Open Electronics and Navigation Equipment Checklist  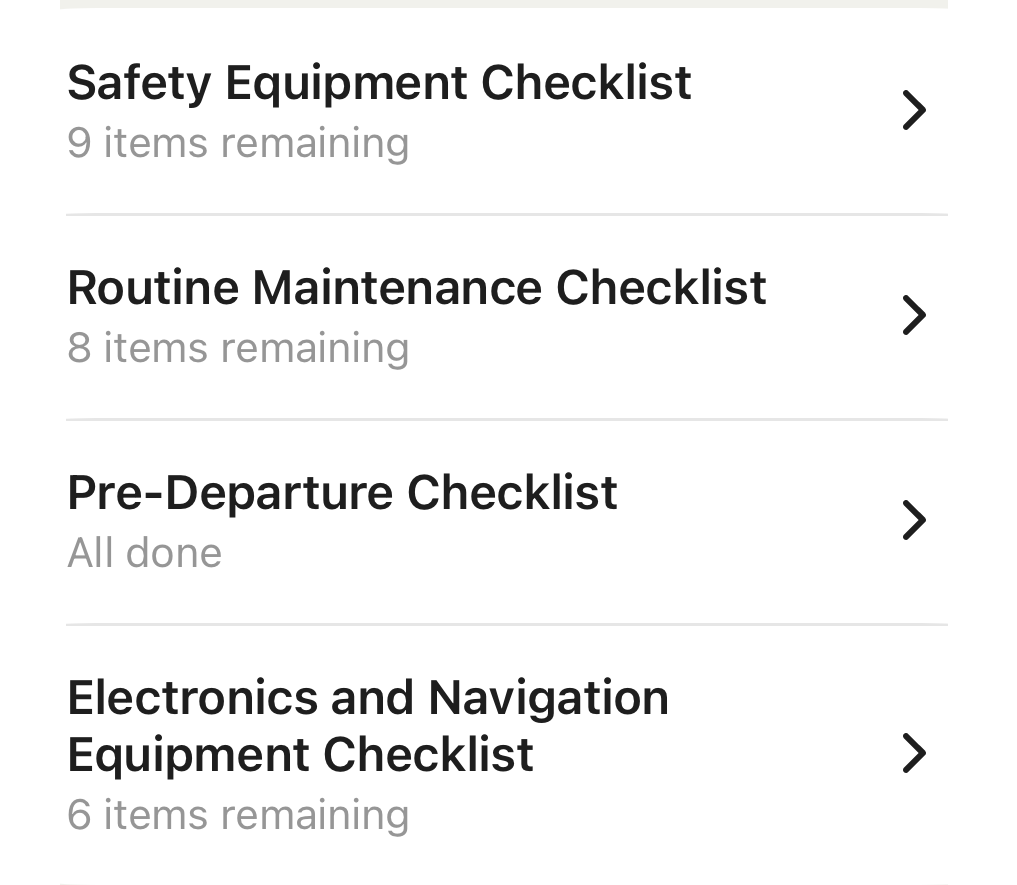[507, 755]
